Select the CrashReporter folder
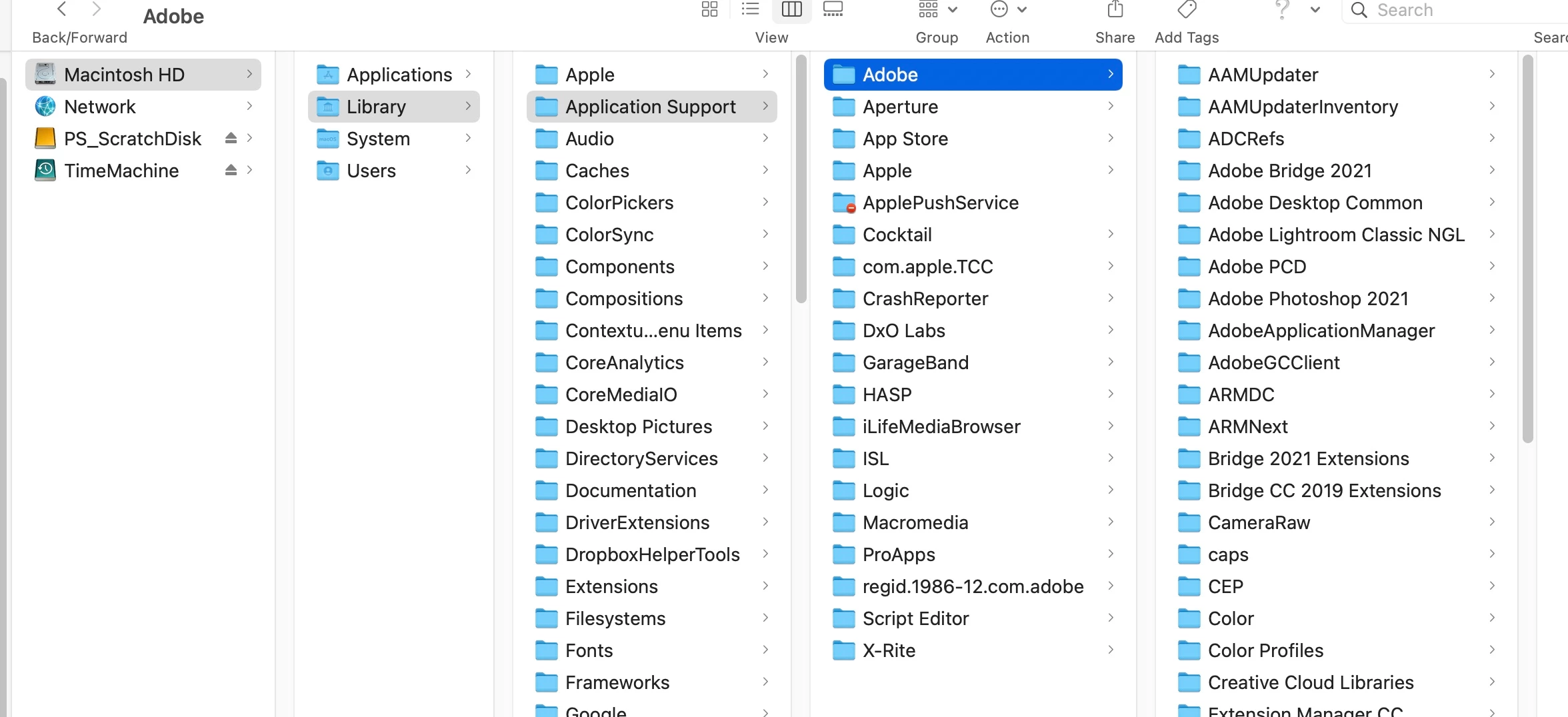Viewport: 1568px width, 717px height. [973, 299]
